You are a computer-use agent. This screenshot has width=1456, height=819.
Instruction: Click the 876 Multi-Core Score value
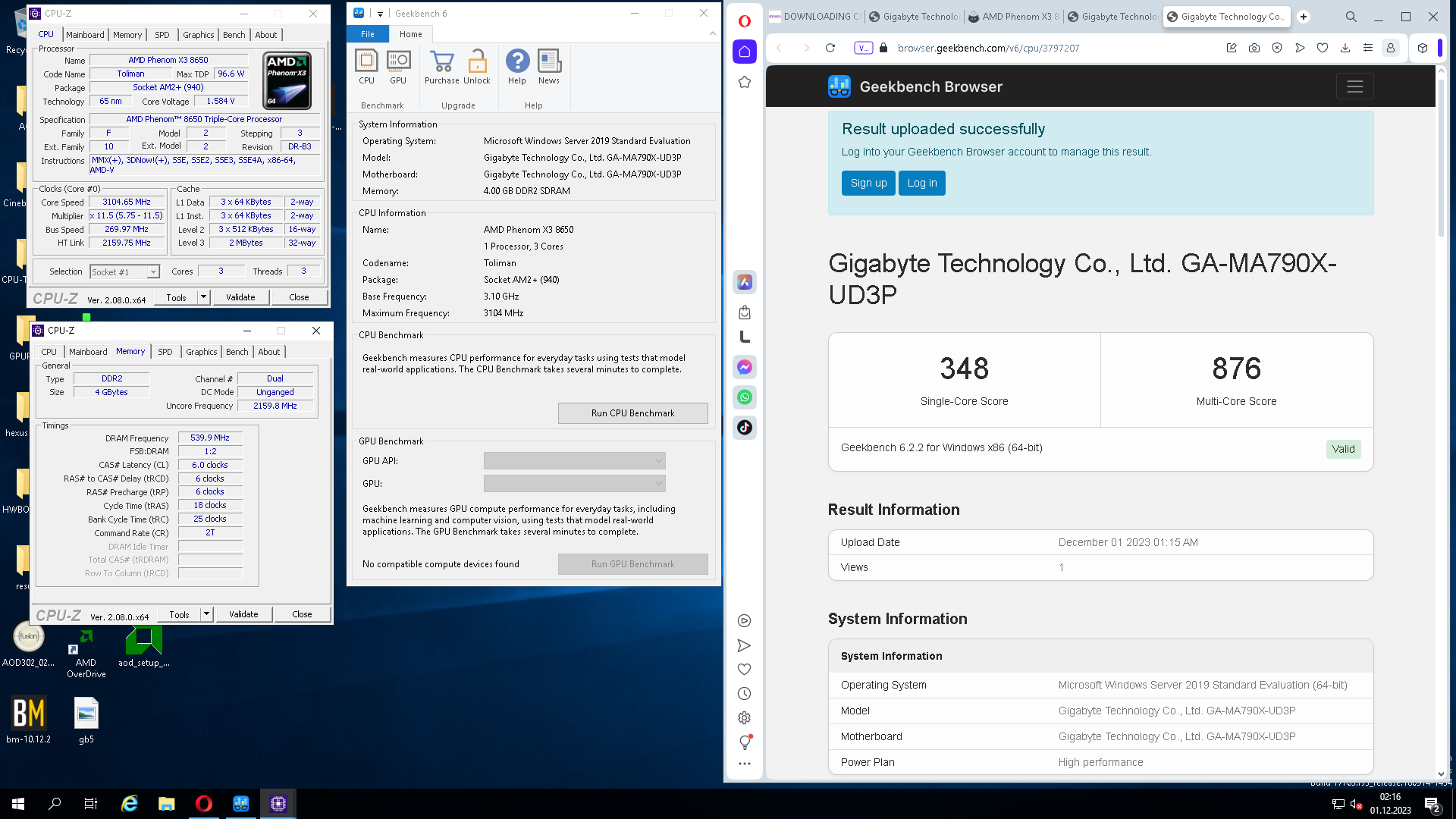(1236, 369)
